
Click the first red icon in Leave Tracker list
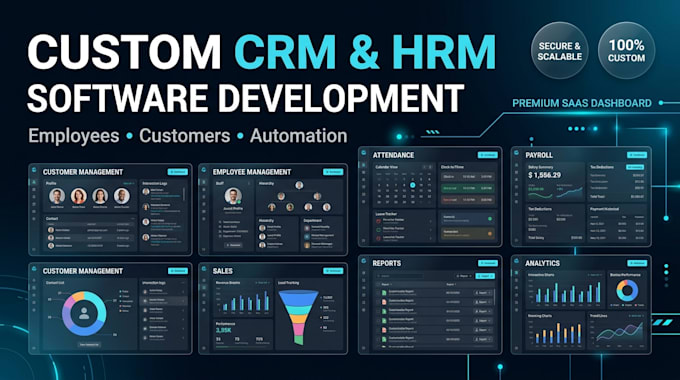[379, 221]
